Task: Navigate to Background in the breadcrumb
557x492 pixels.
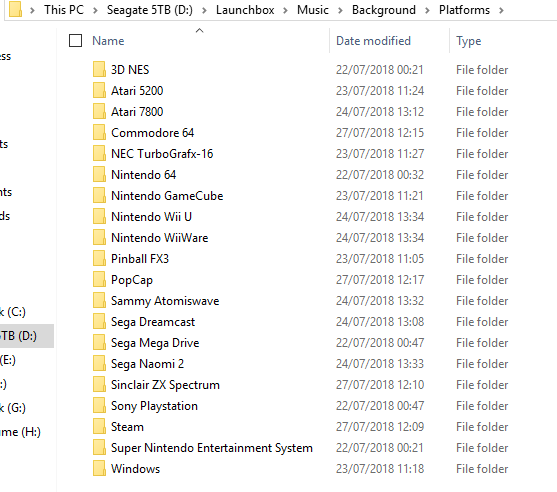Action: pos(384,10)
